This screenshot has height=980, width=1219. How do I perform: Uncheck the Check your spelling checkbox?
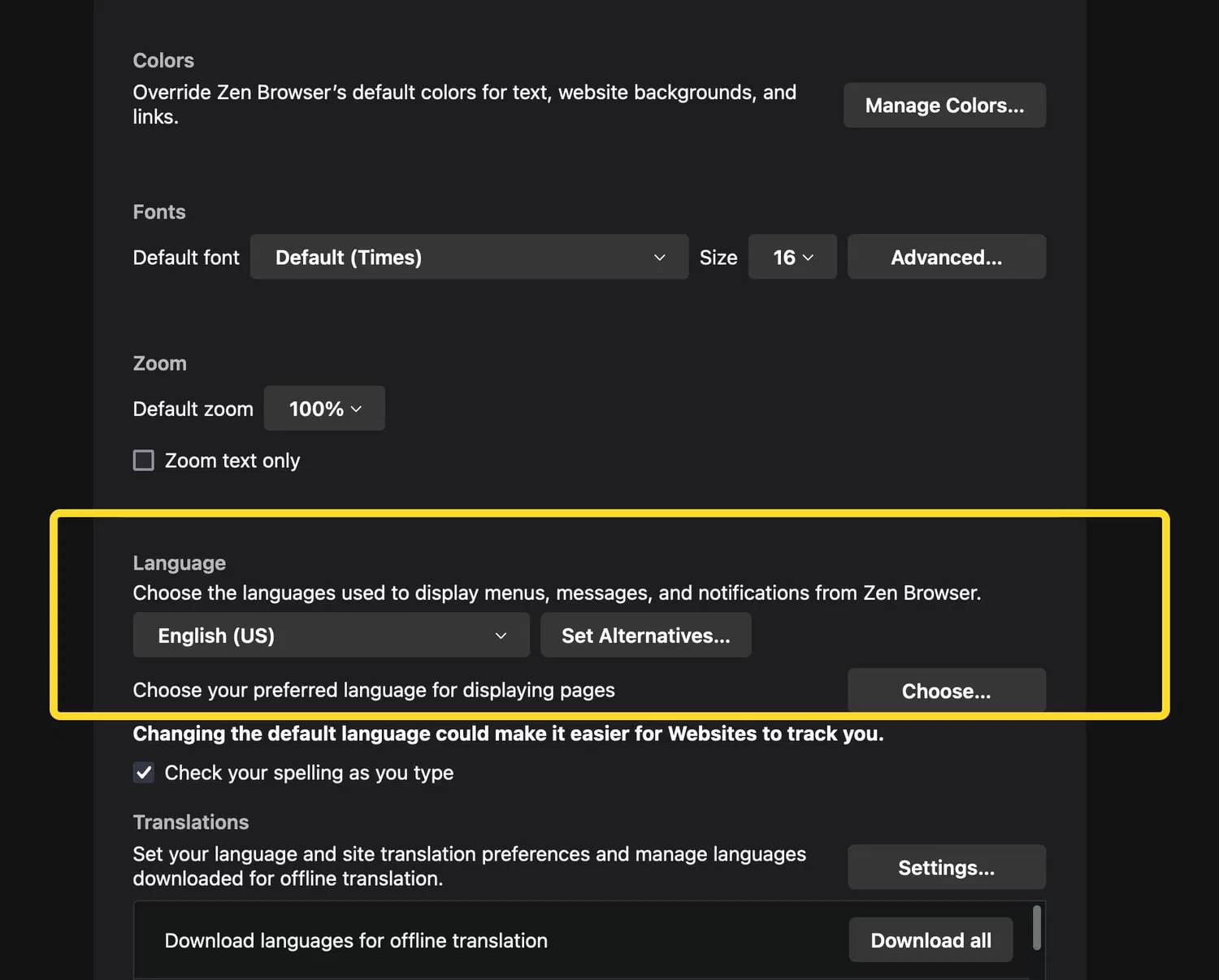pyautogui.click(x=144, y=773)
